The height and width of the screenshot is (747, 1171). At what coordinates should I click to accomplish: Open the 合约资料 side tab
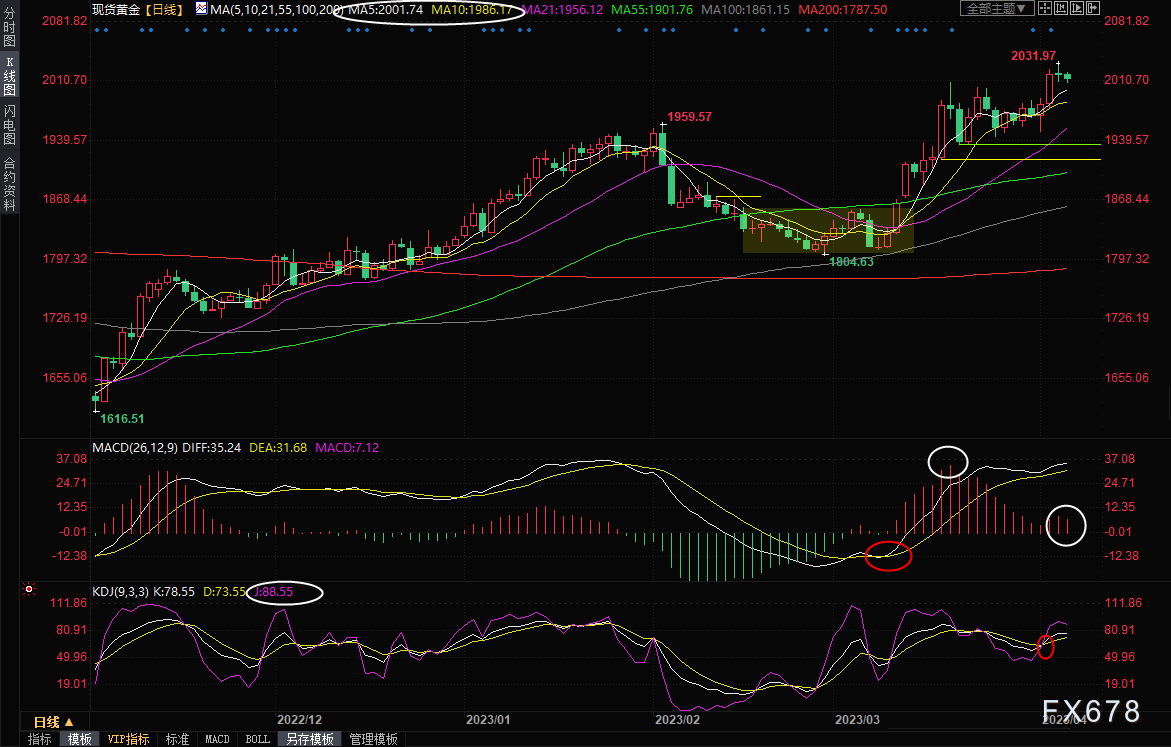tap(9, 183)
